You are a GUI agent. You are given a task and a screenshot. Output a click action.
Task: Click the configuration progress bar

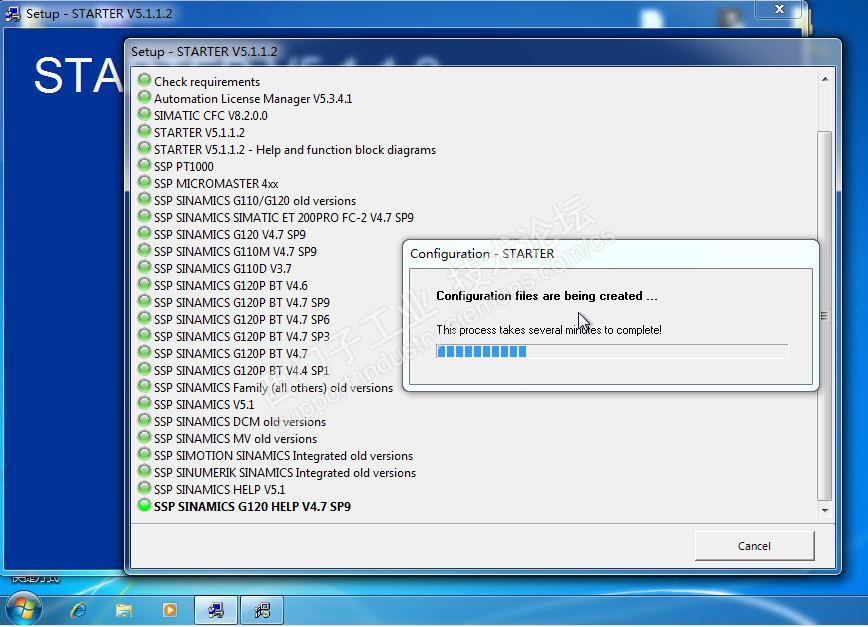pos(612,351)
